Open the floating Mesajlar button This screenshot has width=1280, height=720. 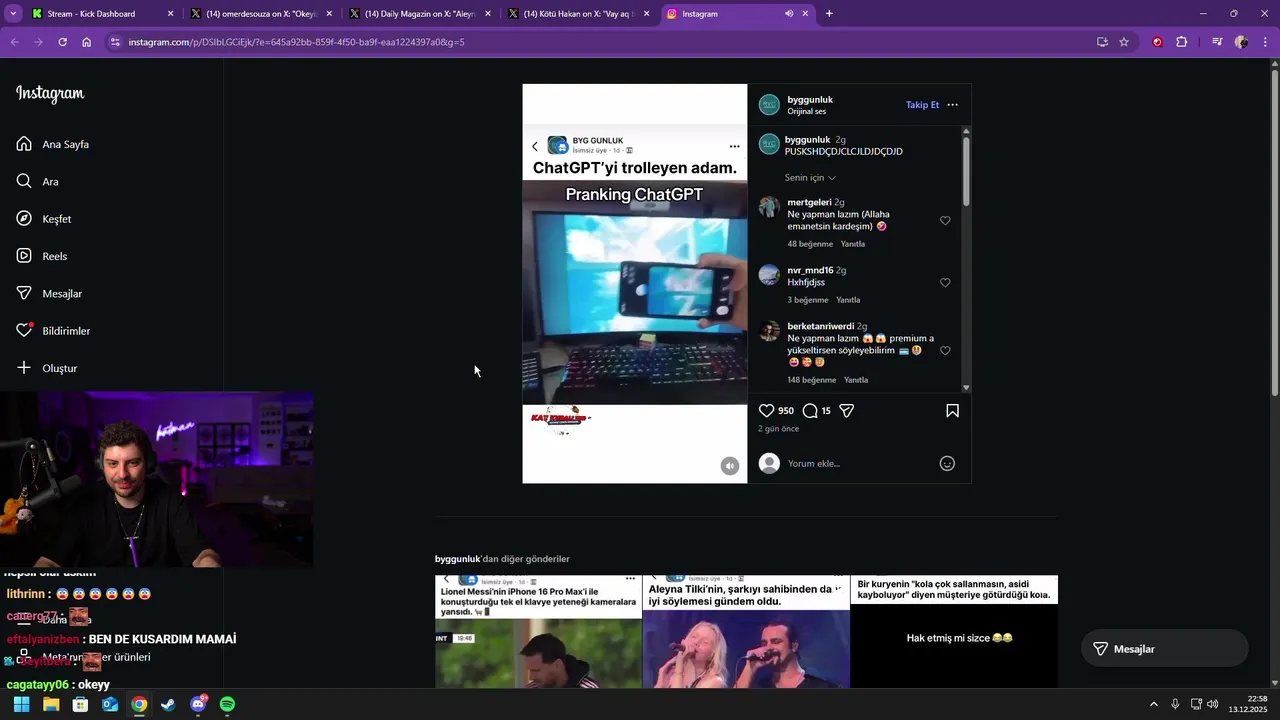point(1165,649)
